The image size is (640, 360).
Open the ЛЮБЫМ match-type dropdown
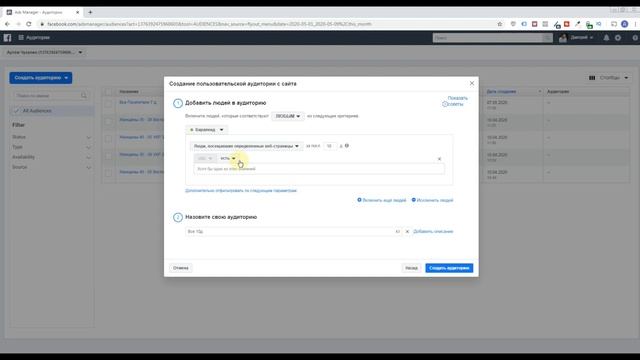(x=288, y=116)
